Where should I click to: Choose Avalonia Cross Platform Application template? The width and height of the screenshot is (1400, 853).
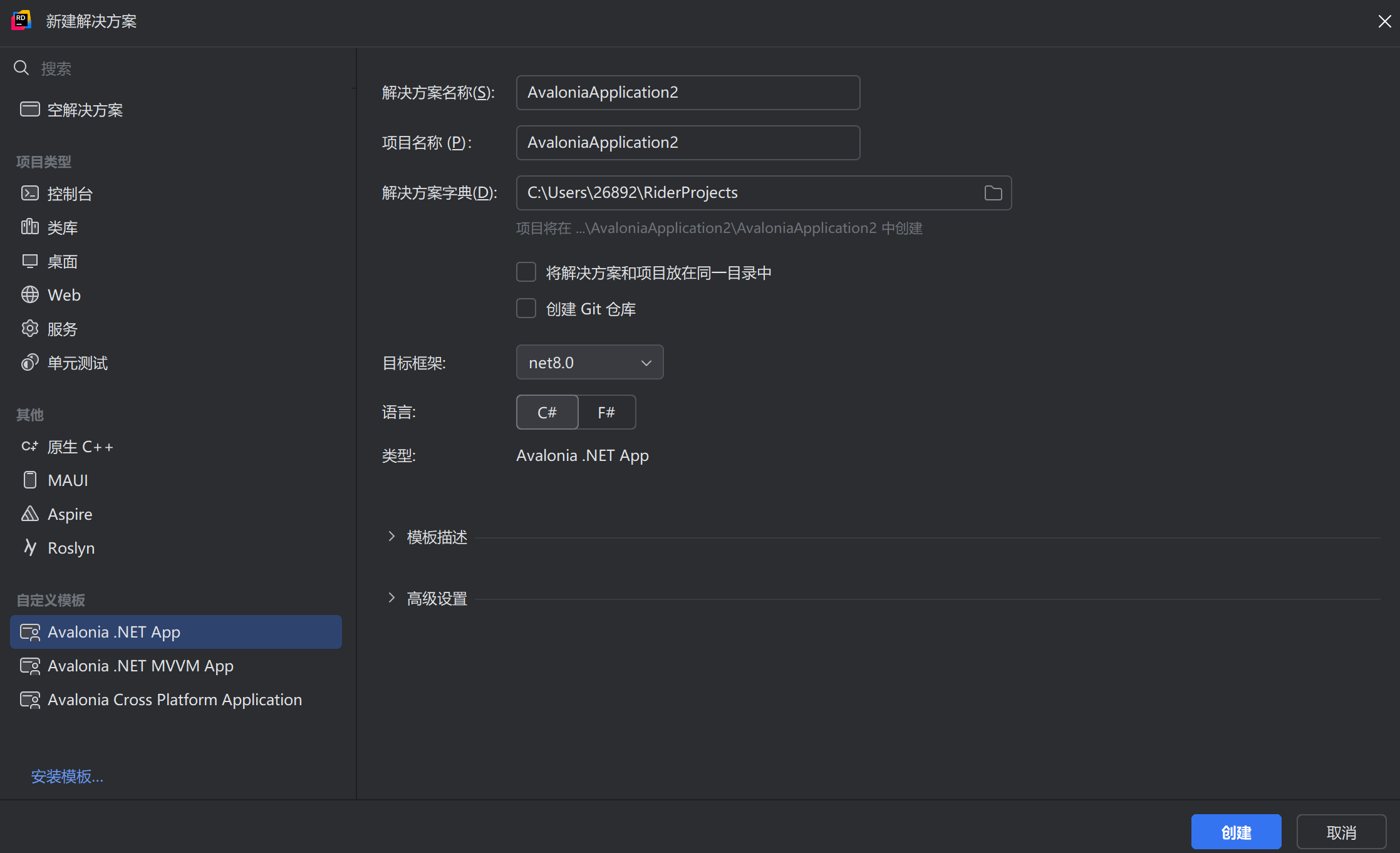(176, 700)
